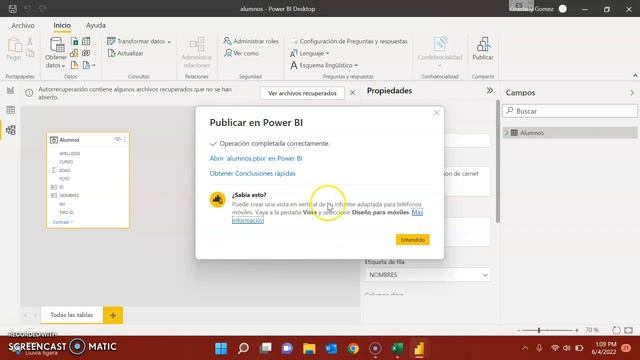Viewport: 640px width, 360px height.
Task: Click Ver archivos recuperados button
Action: (302, 93)
